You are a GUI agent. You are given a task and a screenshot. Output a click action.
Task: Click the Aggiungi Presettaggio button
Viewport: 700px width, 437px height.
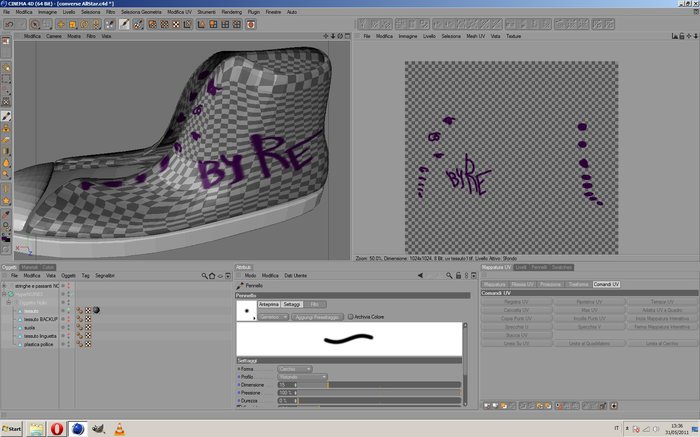click(317, 317)
